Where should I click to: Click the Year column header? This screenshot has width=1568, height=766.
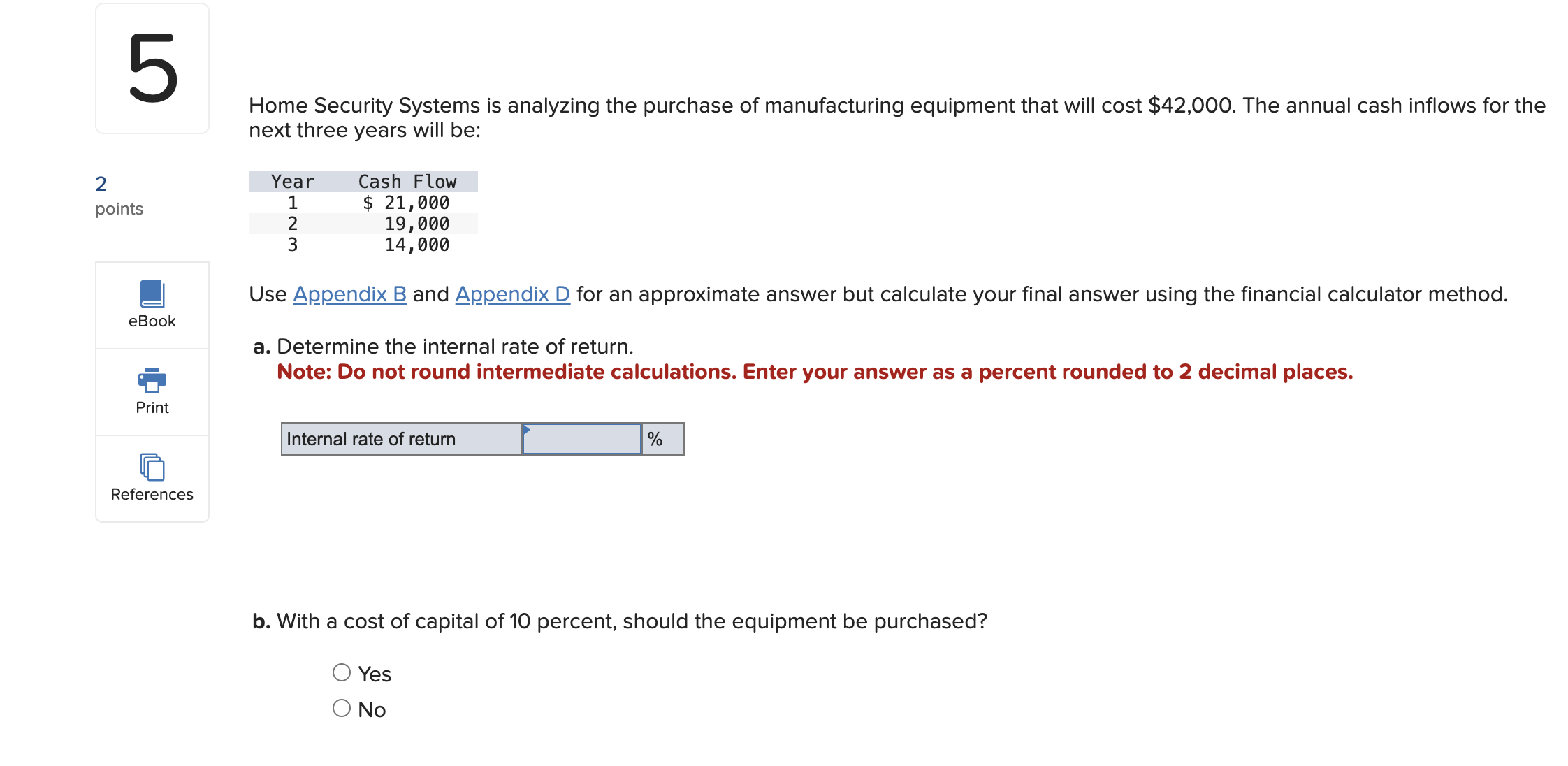pyautogui.click(x=293, y=182)
